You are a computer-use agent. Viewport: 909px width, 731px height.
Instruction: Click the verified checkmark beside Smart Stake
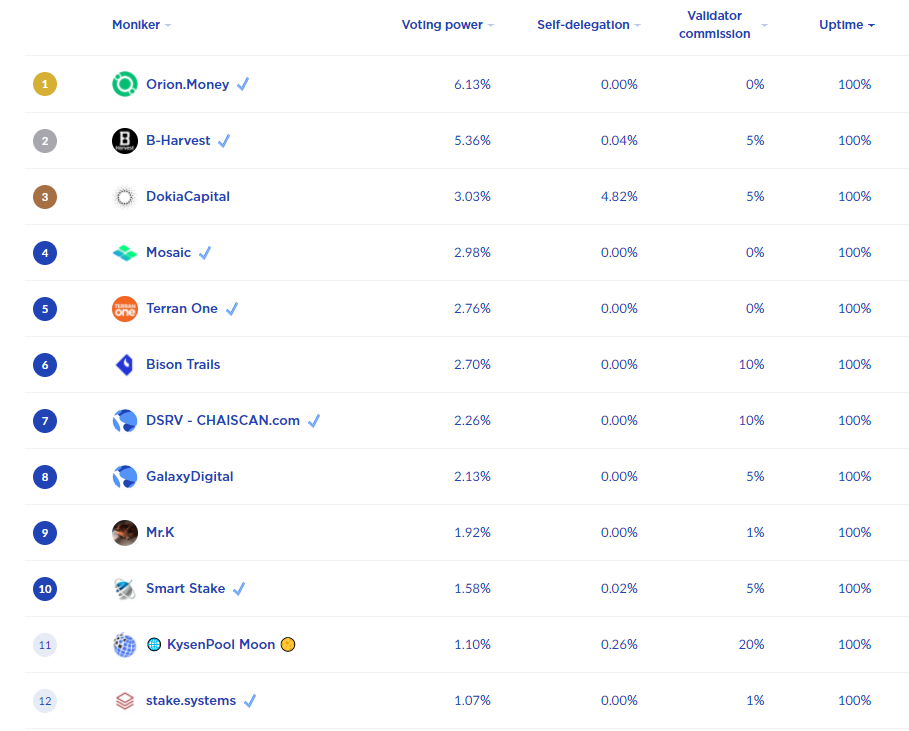click(x=239, y=589)
